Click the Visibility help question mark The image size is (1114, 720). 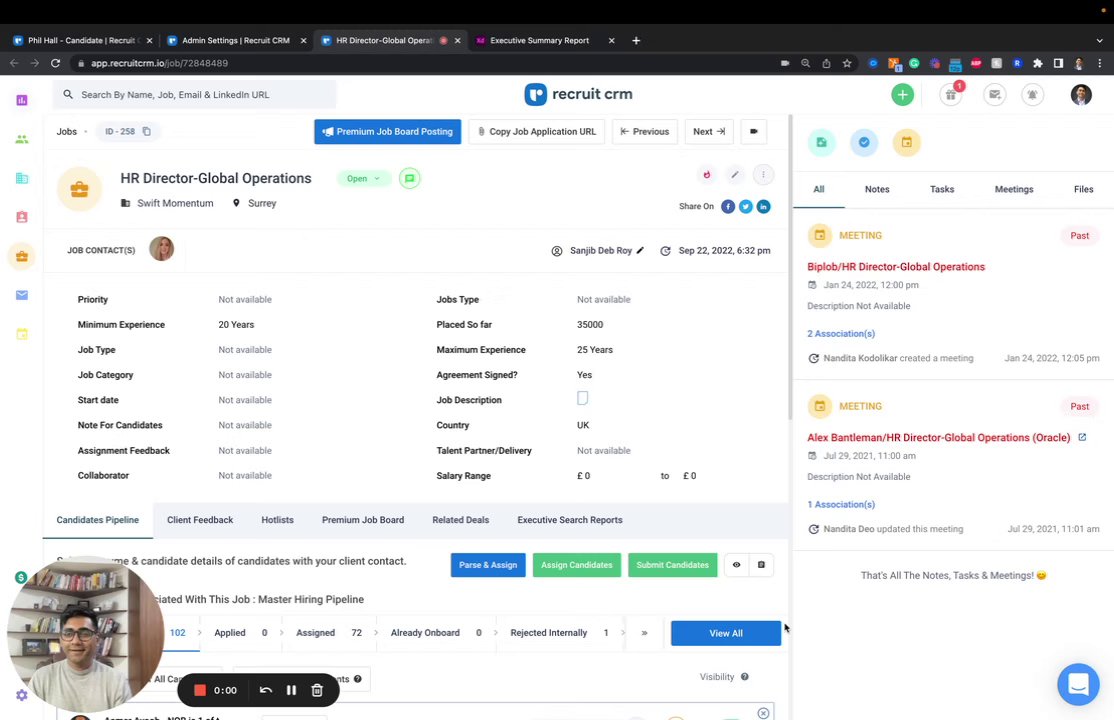coord(745,677)
